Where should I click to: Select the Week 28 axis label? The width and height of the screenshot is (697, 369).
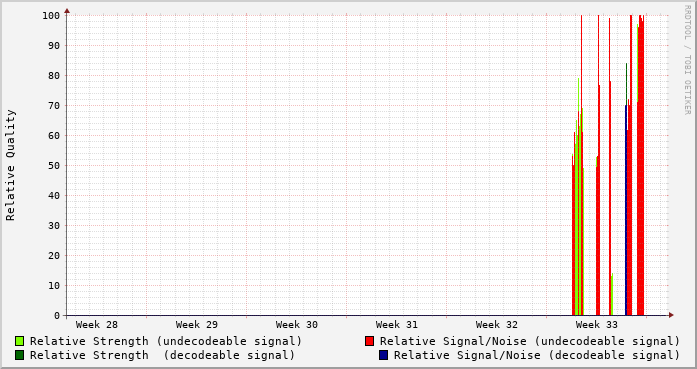click(96, 325)
